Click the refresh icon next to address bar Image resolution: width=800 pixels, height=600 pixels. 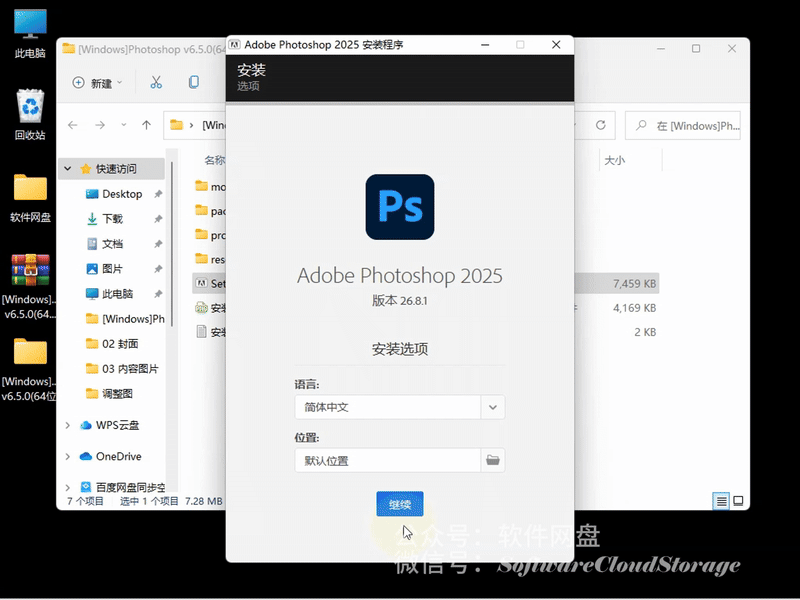[x=601, y=125]
